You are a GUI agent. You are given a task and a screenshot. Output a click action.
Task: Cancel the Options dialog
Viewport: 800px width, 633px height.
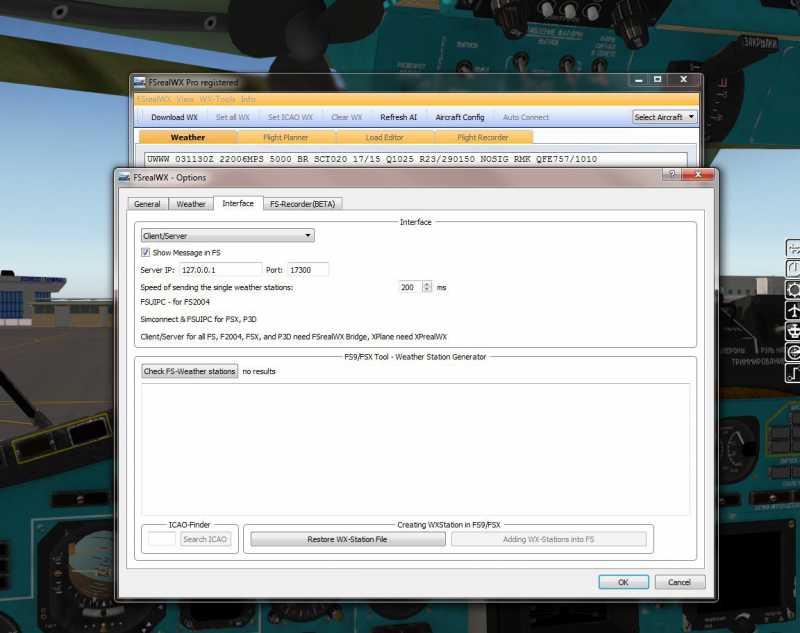pyautogui.click(x=680, y=582)
